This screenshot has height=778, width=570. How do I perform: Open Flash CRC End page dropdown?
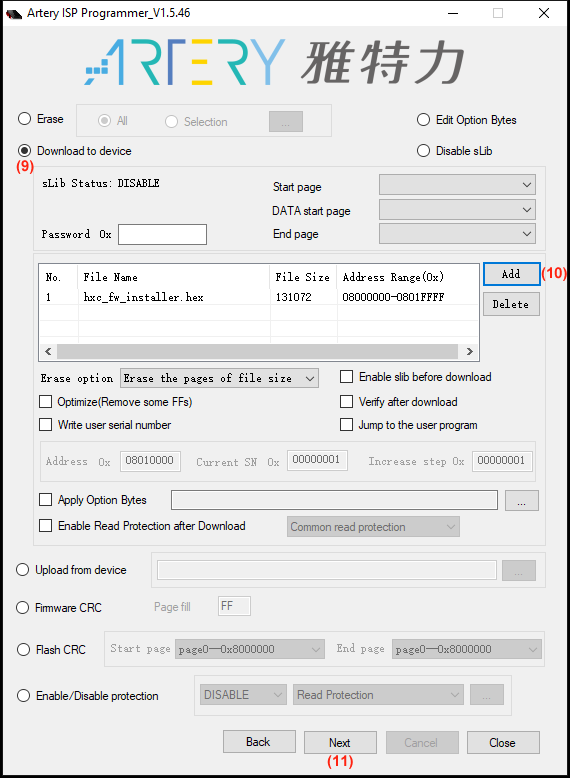click(466, 649)
